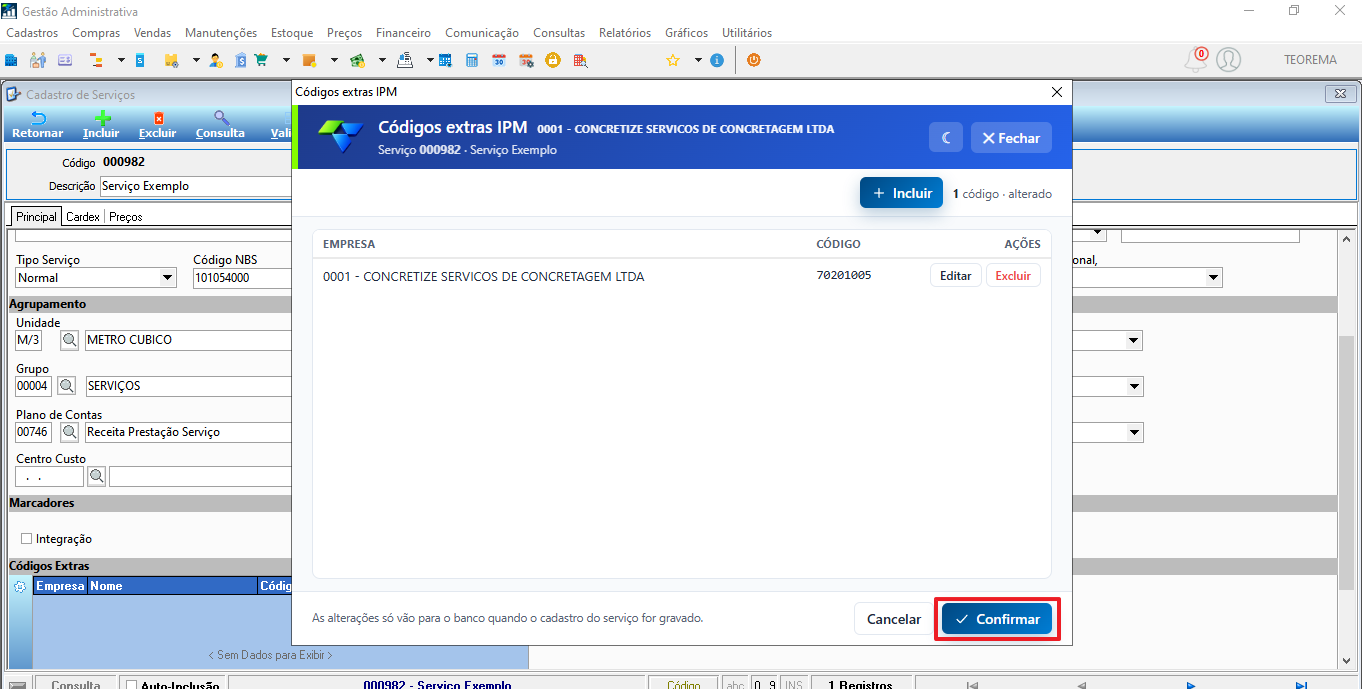Click the green shopping cart toolbar icon
This screenshot has width=1362, height=689.
tap(261, 60)
